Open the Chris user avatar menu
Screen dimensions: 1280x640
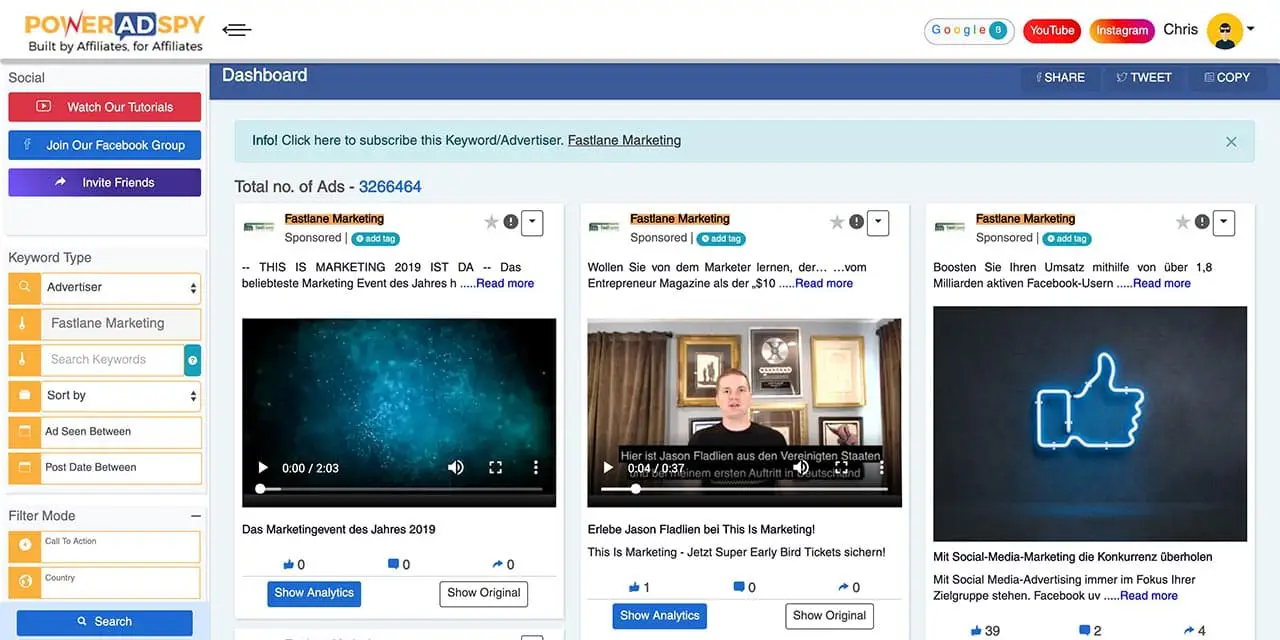pyautogui.click(x=1225, y=31)
